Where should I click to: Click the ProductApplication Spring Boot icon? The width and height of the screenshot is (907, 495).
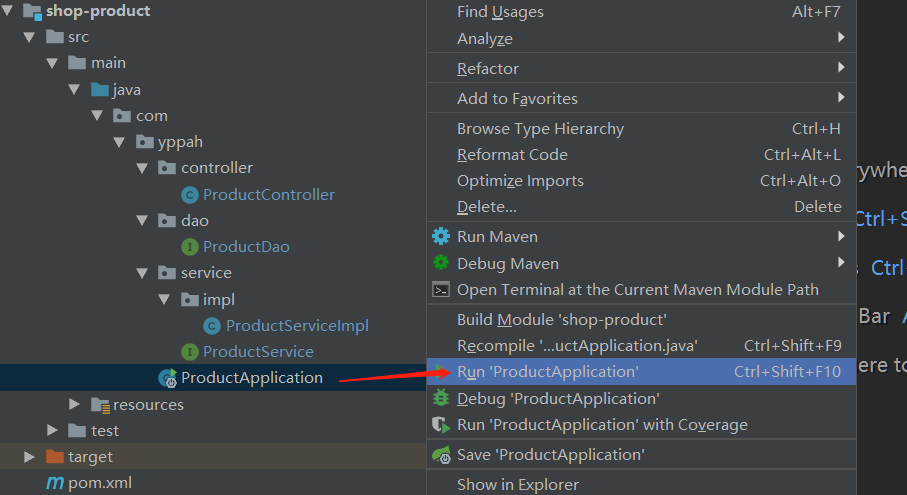[168, 378]
